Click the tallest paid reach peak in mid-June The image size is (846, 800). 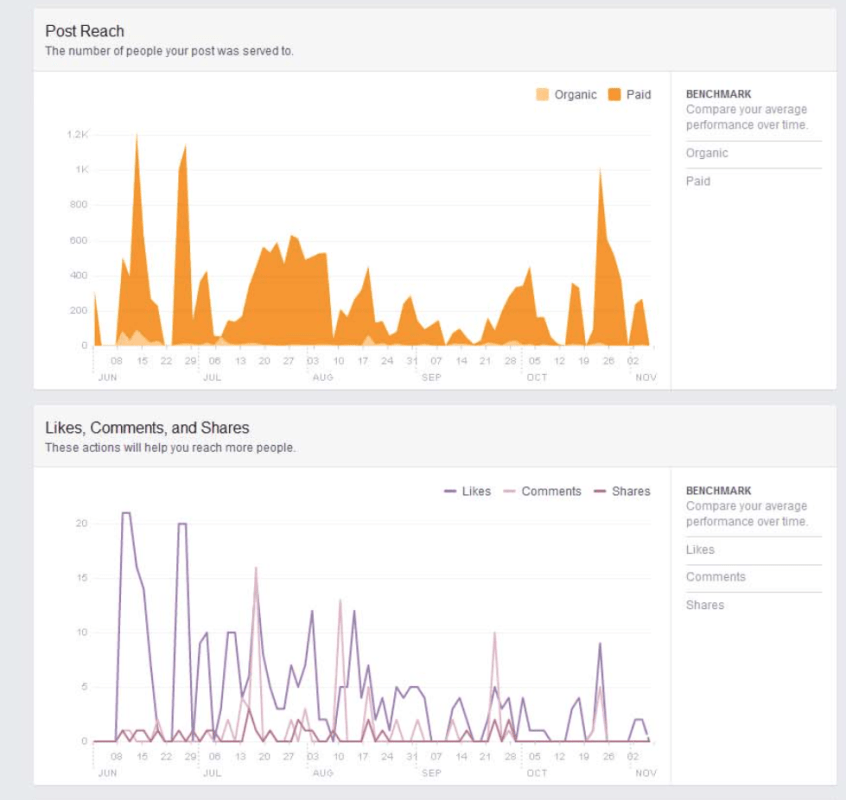(x=137, y=137)
